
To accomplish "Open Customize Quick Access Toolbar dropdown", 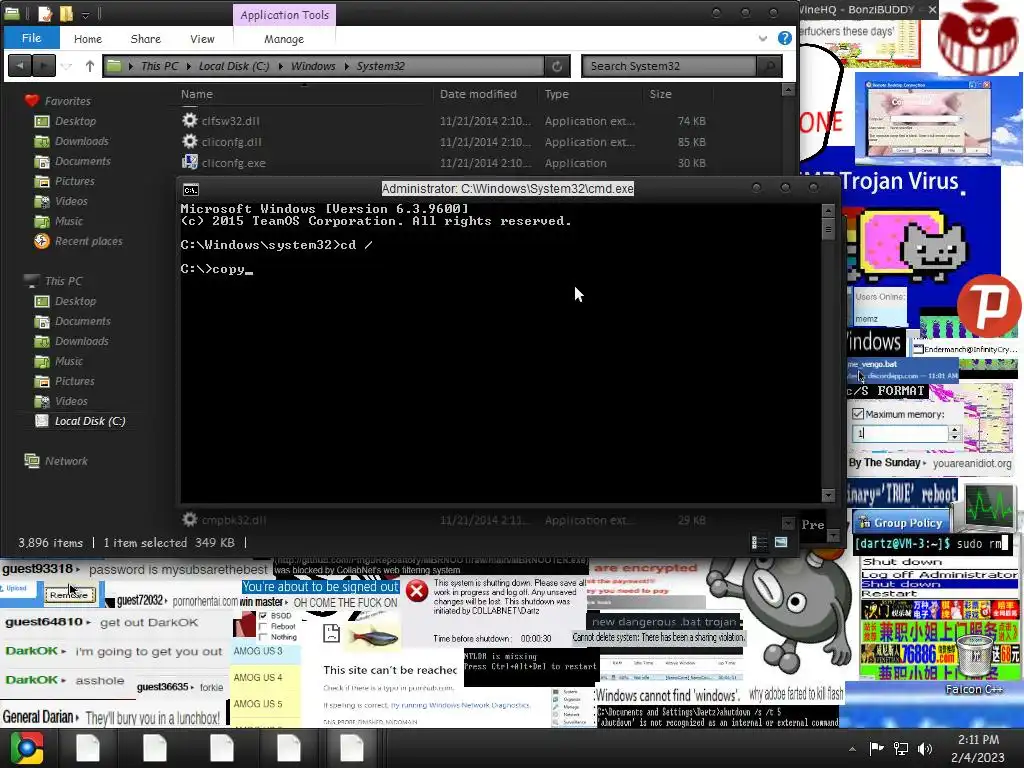I will [x=85, y=14].
